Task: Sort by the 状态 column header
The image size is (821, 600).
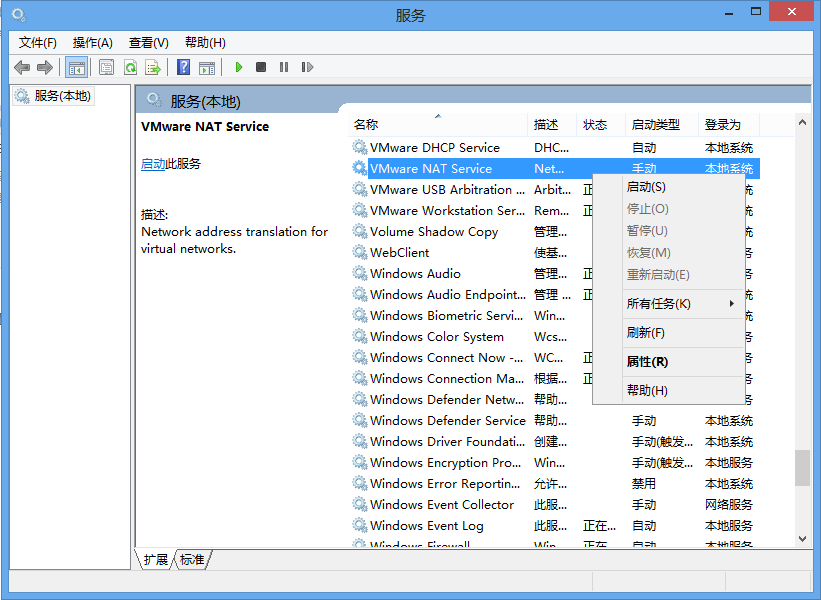Action: point(601,125)
